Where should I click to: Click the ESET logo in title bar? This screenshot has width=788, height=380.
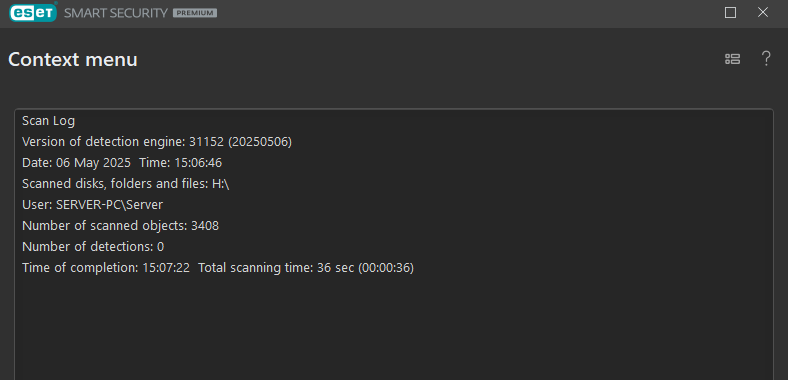[x=33, y=12]
